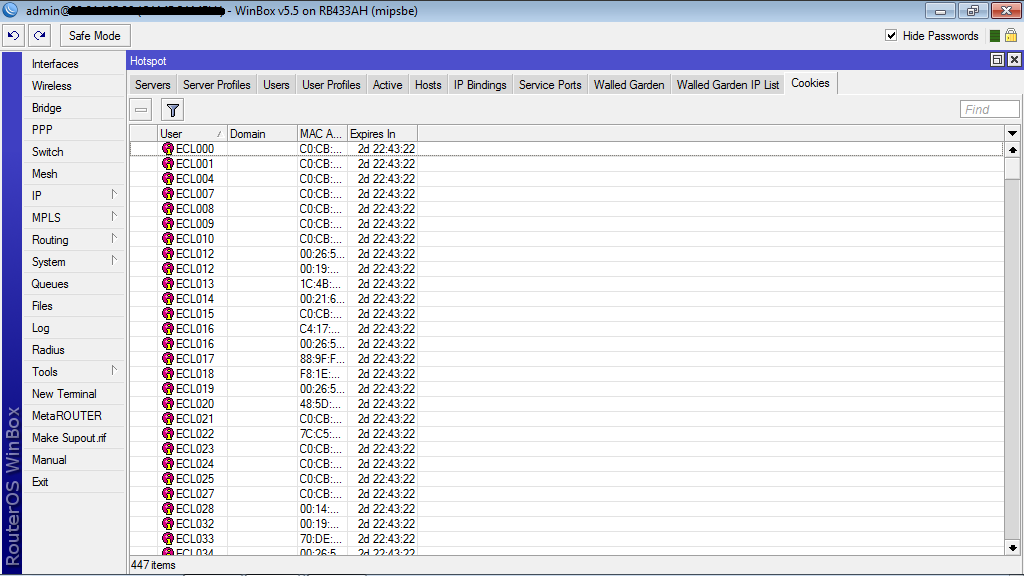Click the Redo arrow icon
This screenshot has width=1024, height=576.
[x=40, y=35]
